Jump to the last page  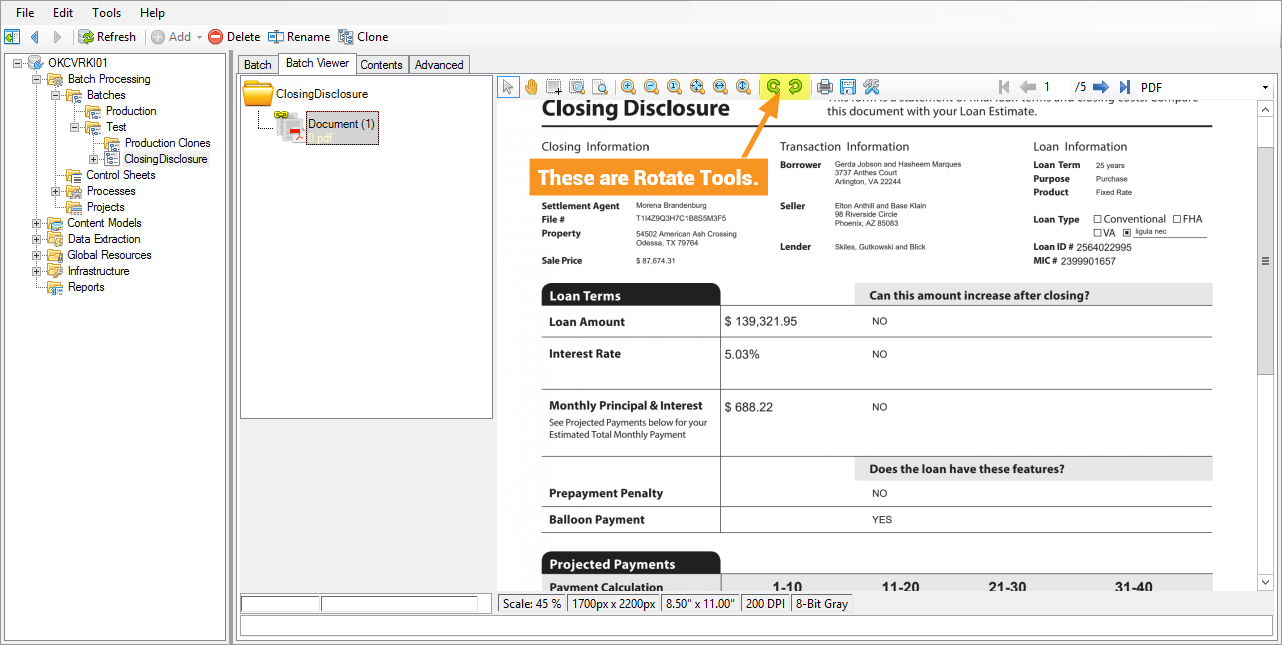[1125, 87]
